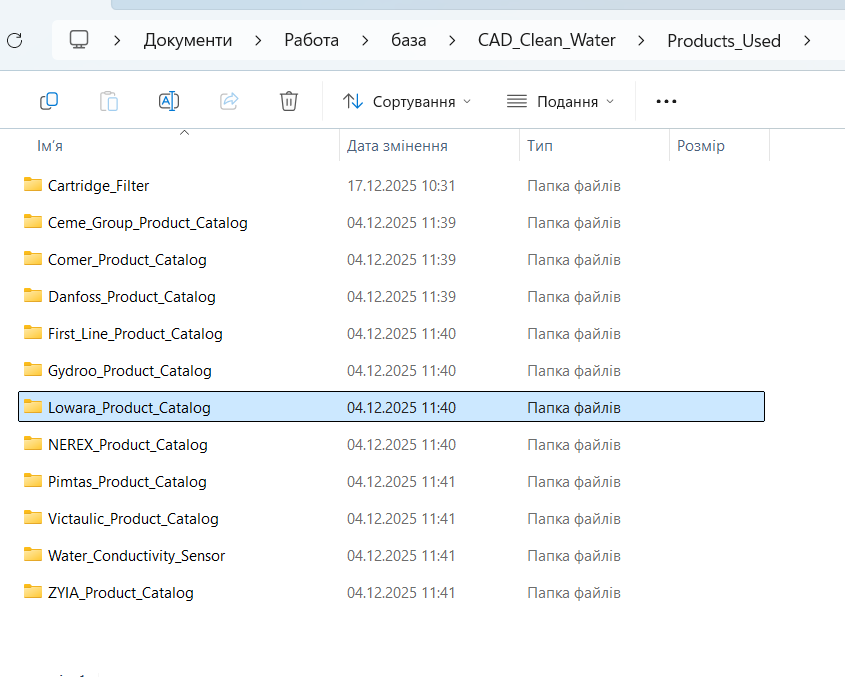Open the Сортування dropdown
The width and height of the screenshot is (845, 677).
pyautogui.click(x=407, y=101)
